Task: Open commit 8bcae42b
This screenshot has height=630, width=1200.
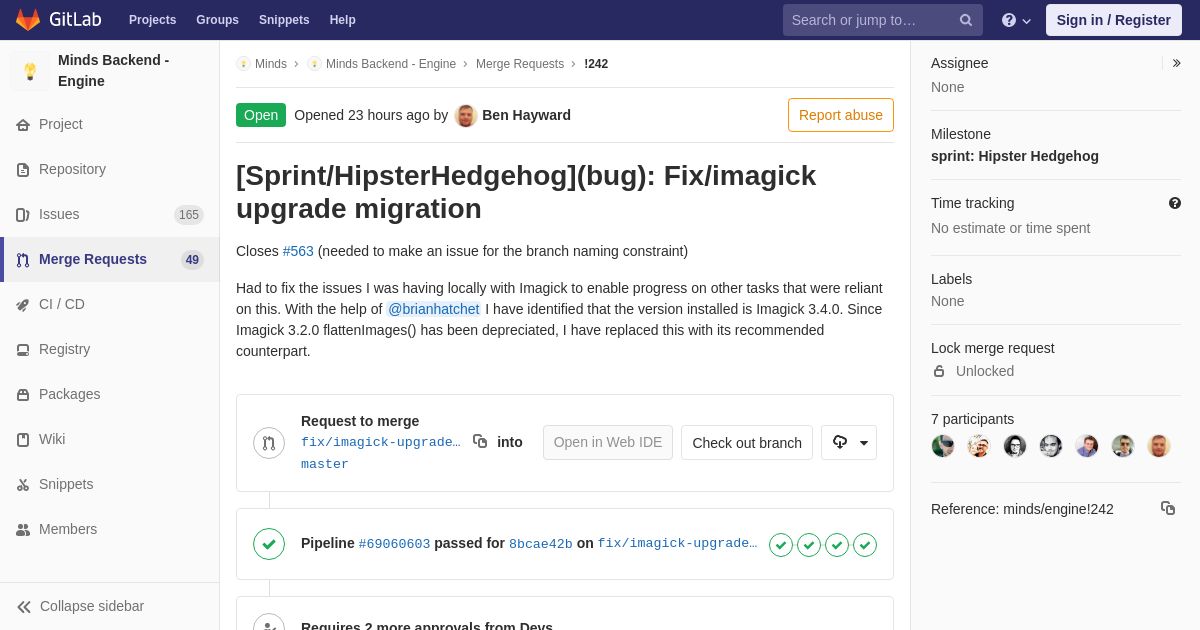Action: (541, 544)
